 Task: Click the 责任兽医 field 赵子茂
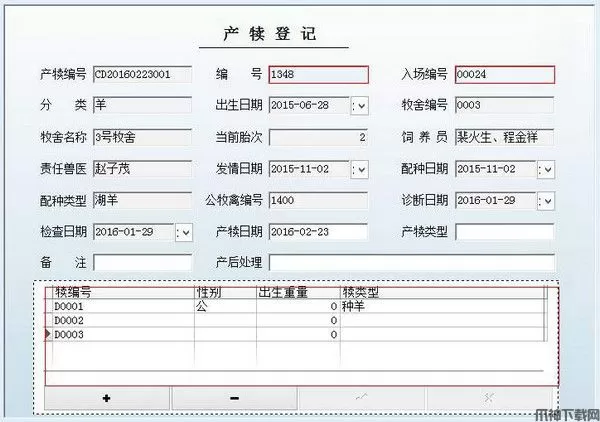coord(142,169)
